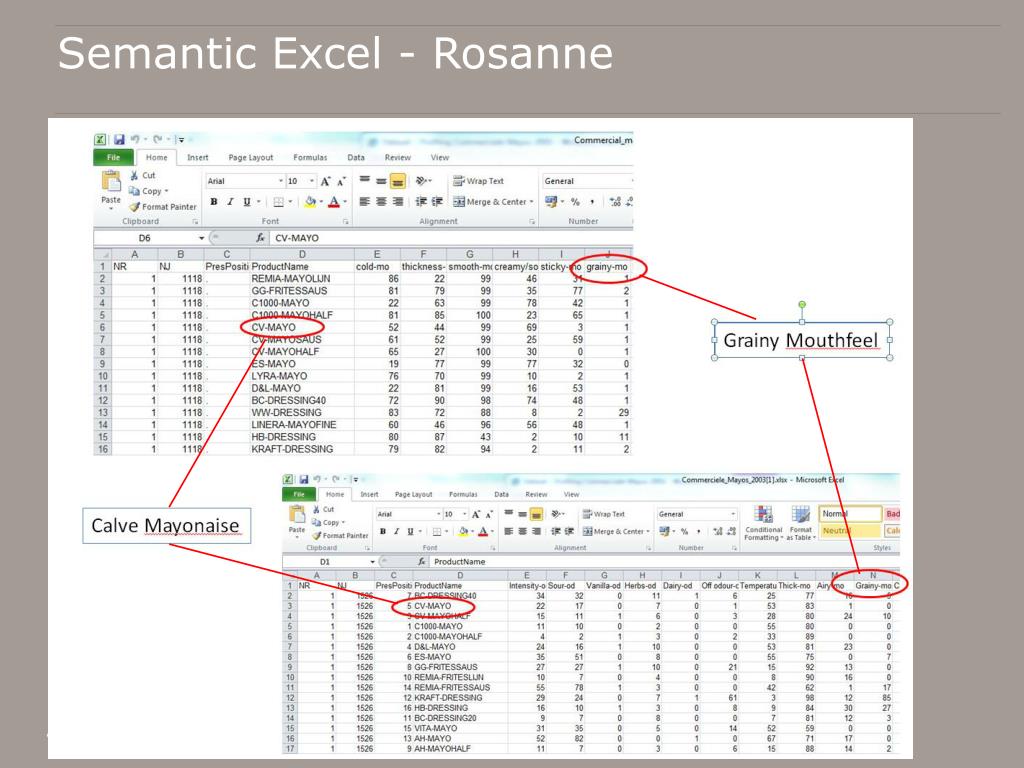Click Undo arrow in upper Excel window
Viewport: 1024px width, 768px height.
pyautogui.click(x=135, y=139)
